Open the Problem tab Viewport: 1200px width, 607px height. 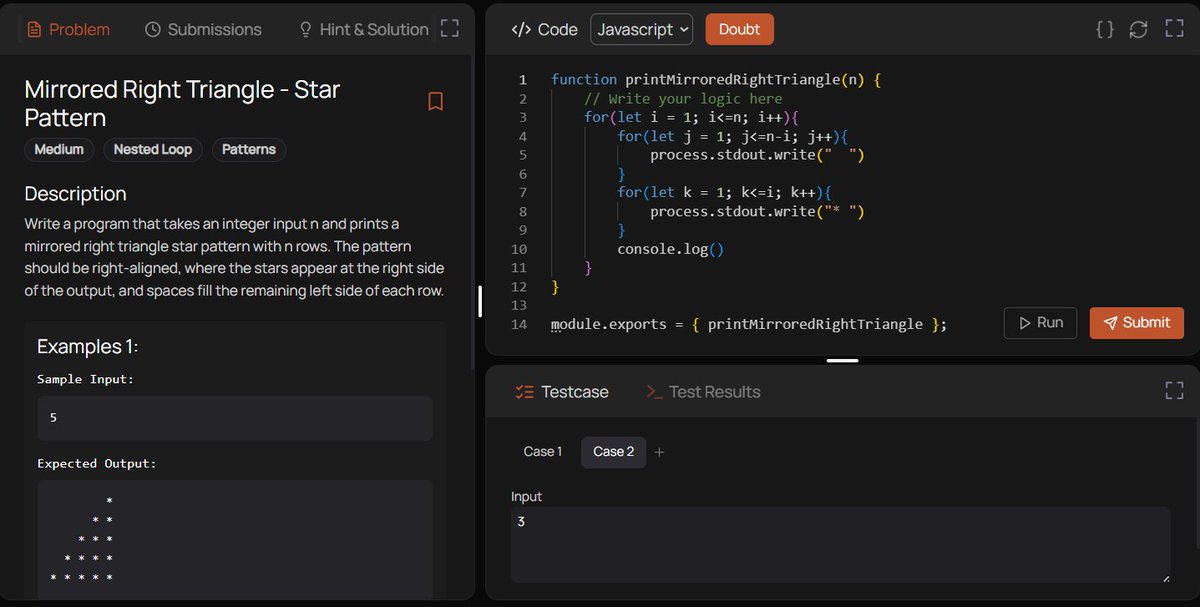click(68, 29)
